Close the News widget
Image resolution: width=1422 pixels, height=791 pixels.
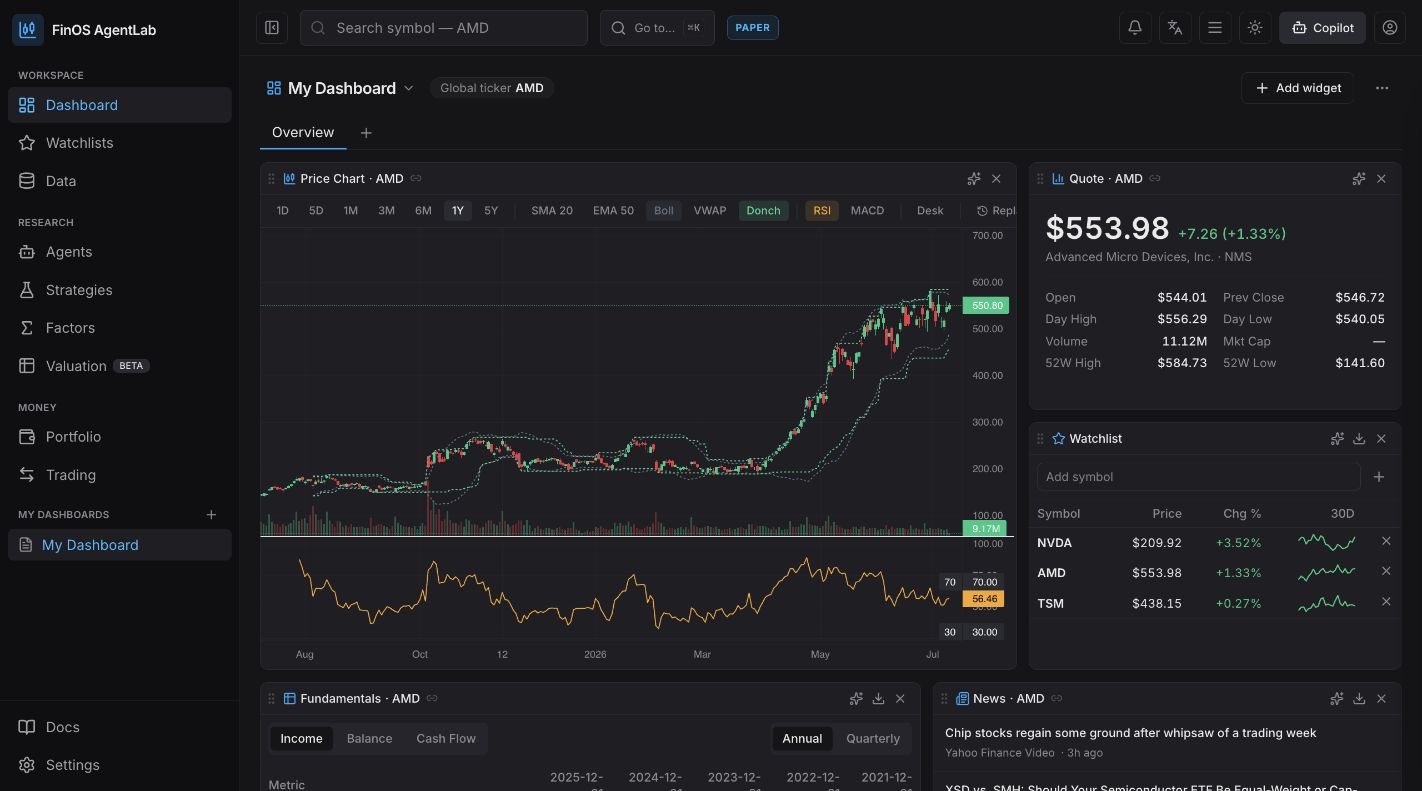pos(1381,699)
